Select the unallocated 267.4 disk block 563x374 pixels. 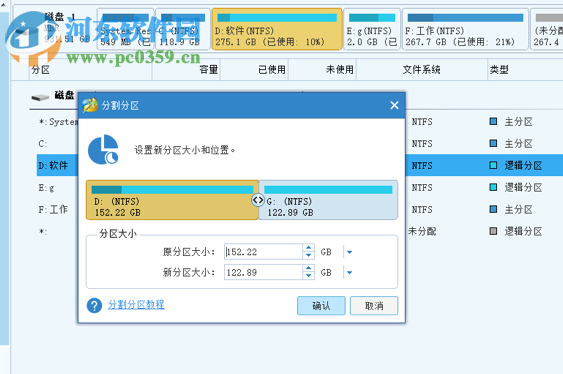pyautogui.click(x=547, y=29)
